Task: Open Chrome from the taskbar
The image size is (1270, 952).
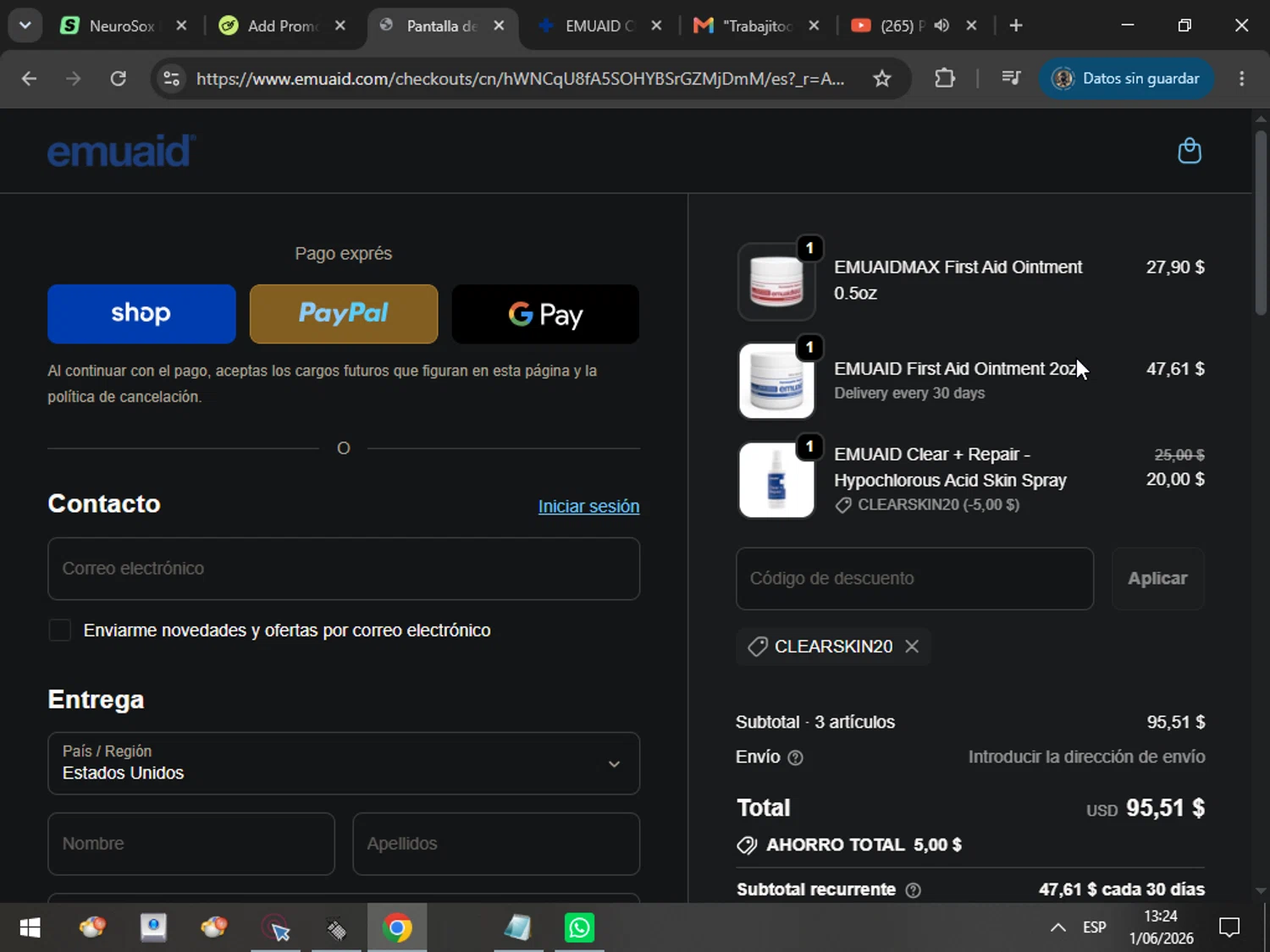Action: click(397, 928)
